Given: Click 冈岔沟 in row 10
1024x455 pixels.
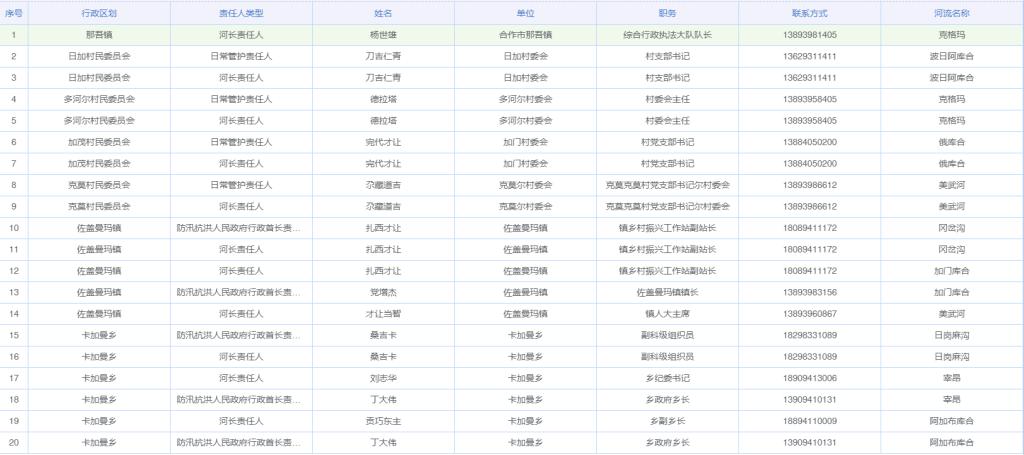Looking at the screenshot, I should coord(952,228).
